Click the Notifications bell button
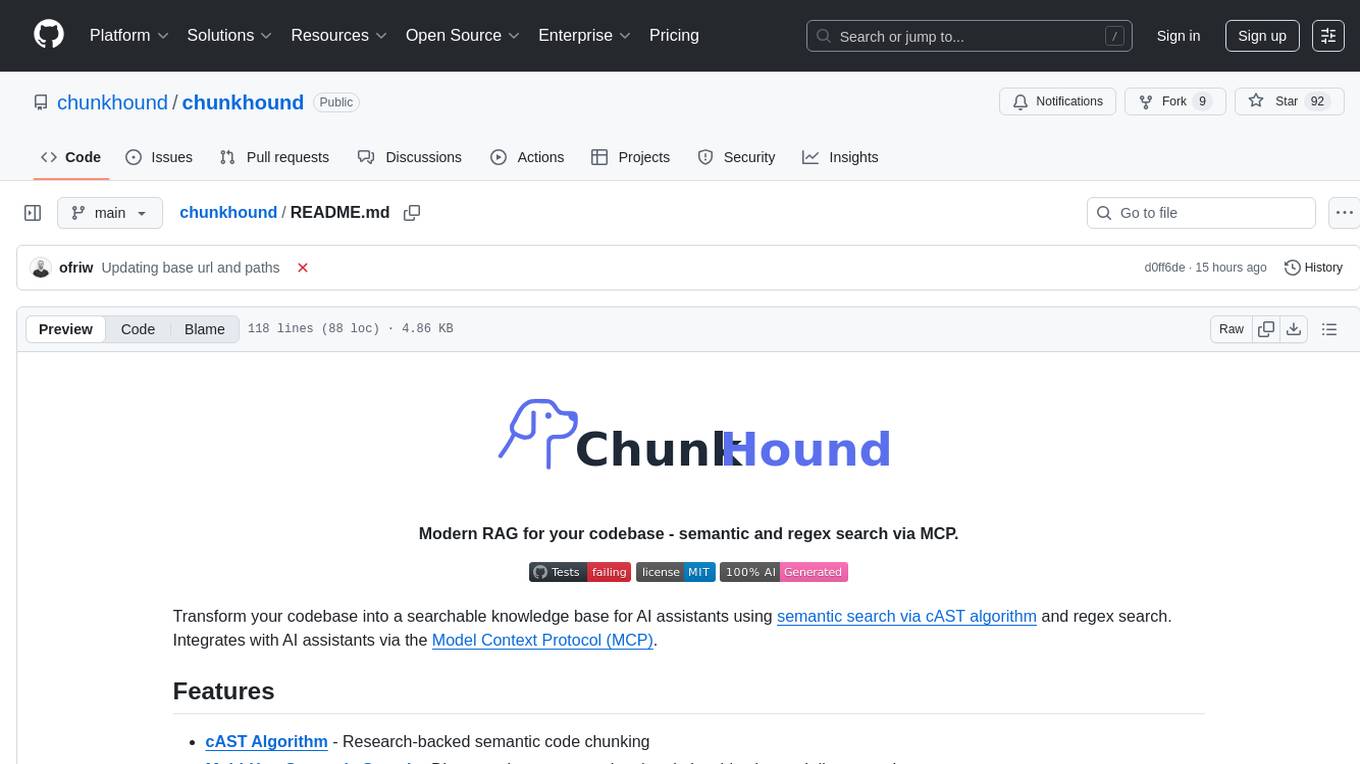Viewport: 1360px width, 764px height. (1058, 101)
